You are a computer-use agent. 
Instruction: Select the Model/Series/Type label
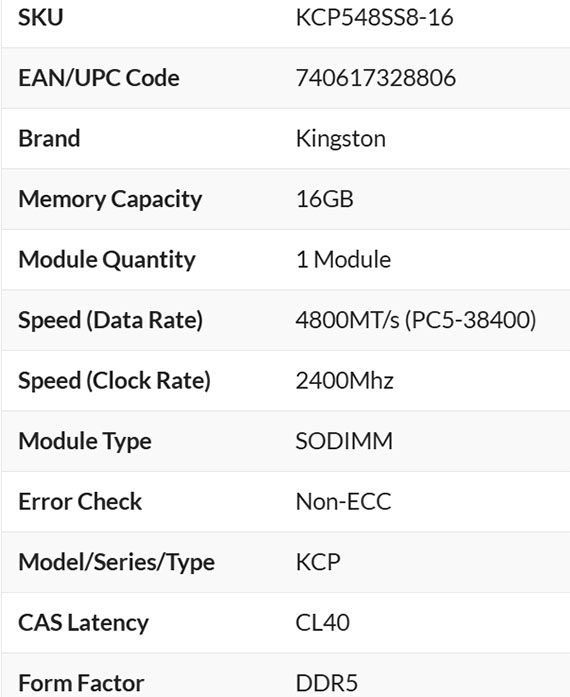pyautogui.click(x=116, y=562)
